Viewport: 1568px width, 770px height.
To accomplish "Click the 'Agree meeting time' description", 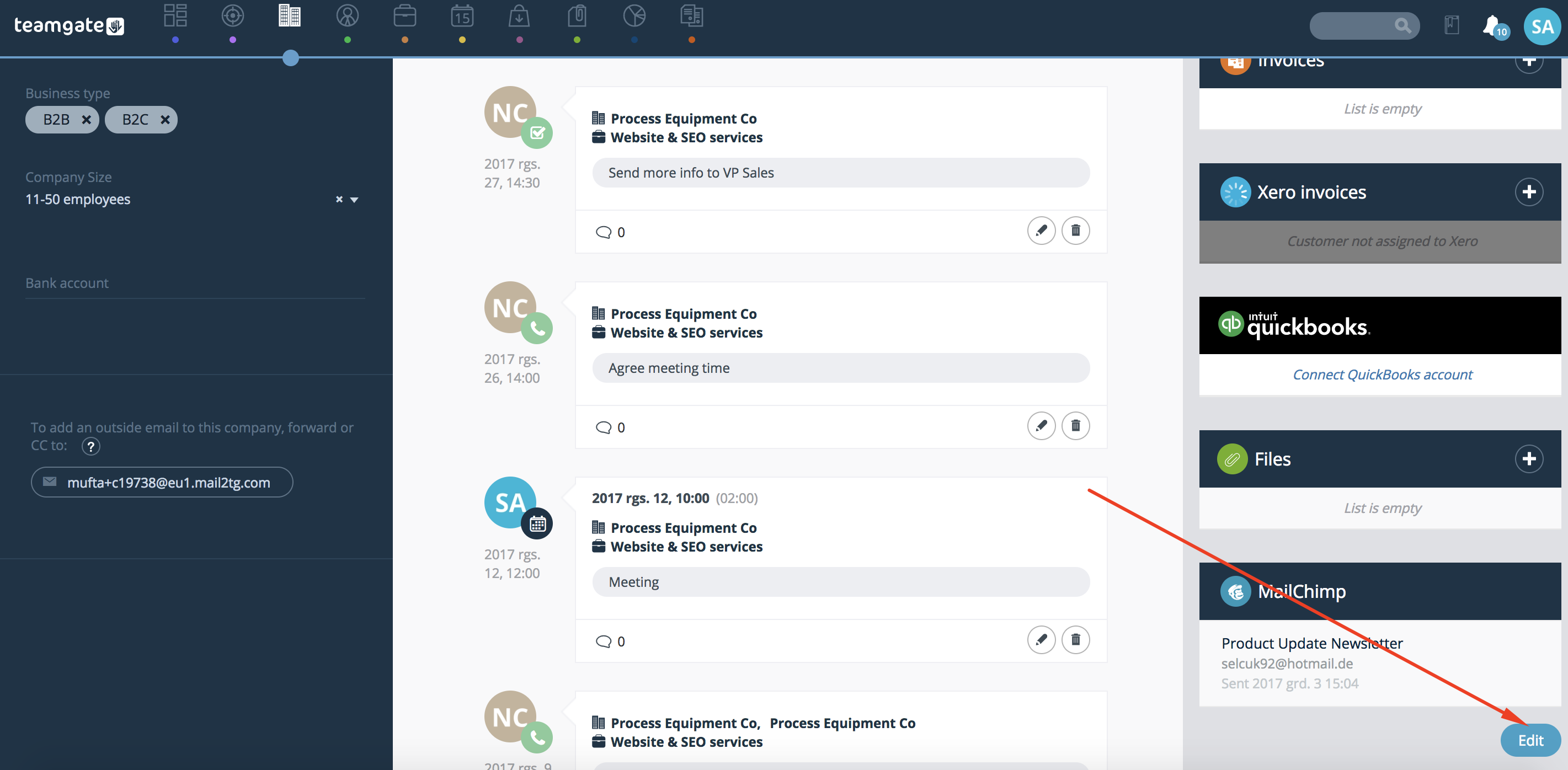I will click(841, 368).
